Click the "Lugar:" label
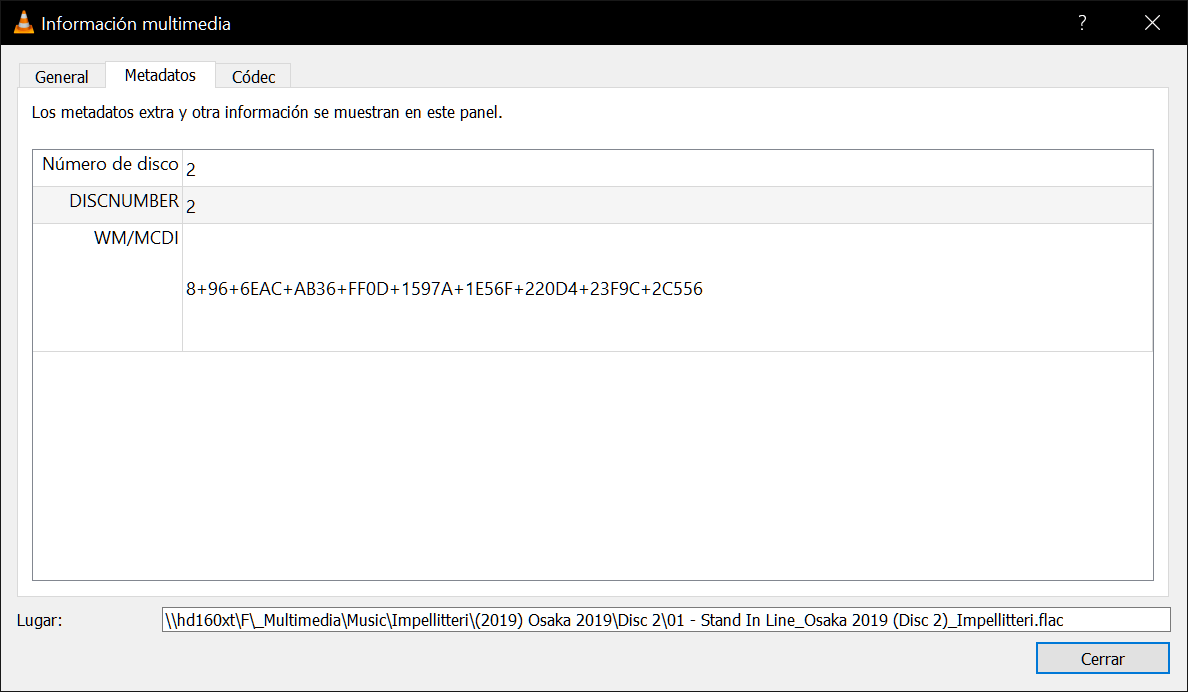Screen dimensions: 1188x692 point(40,620)
